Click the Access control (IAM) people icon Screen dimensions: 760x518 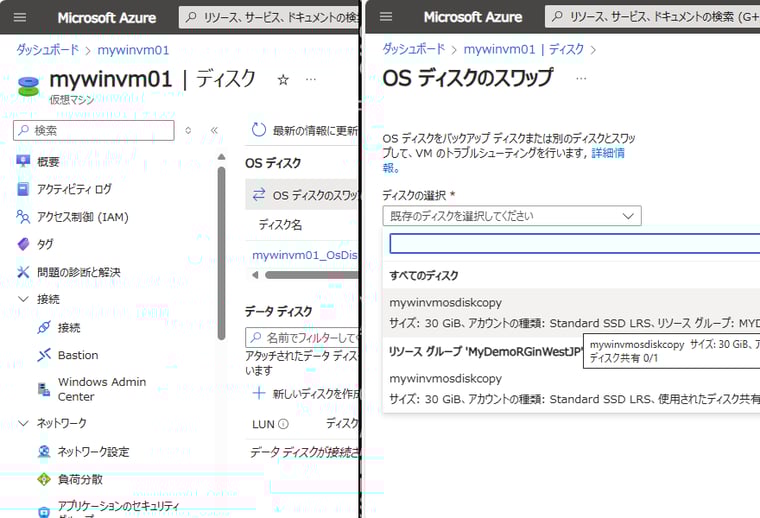tap(23, 217)
